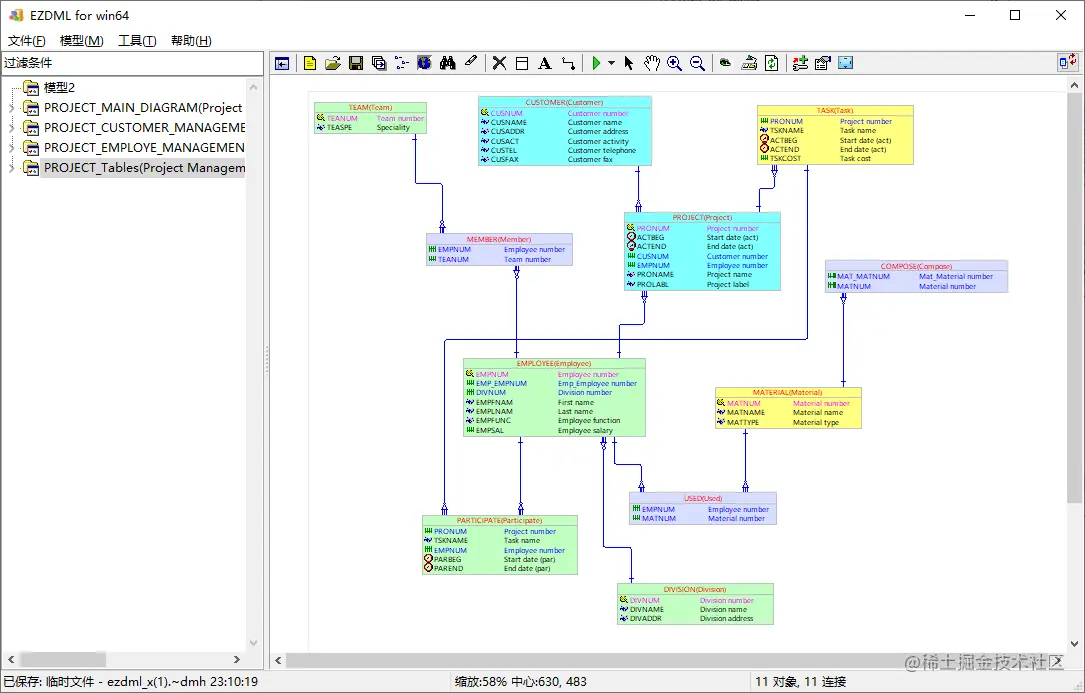
Task: Click the fit-to-window blue icon
Action: 846,64
